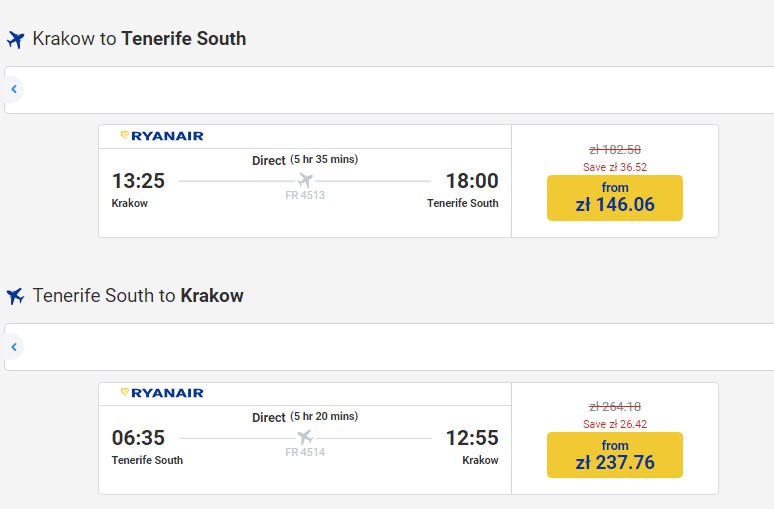Click the grey plane icon above FR 4513
774x509 pixels.
tap(305, 180)
